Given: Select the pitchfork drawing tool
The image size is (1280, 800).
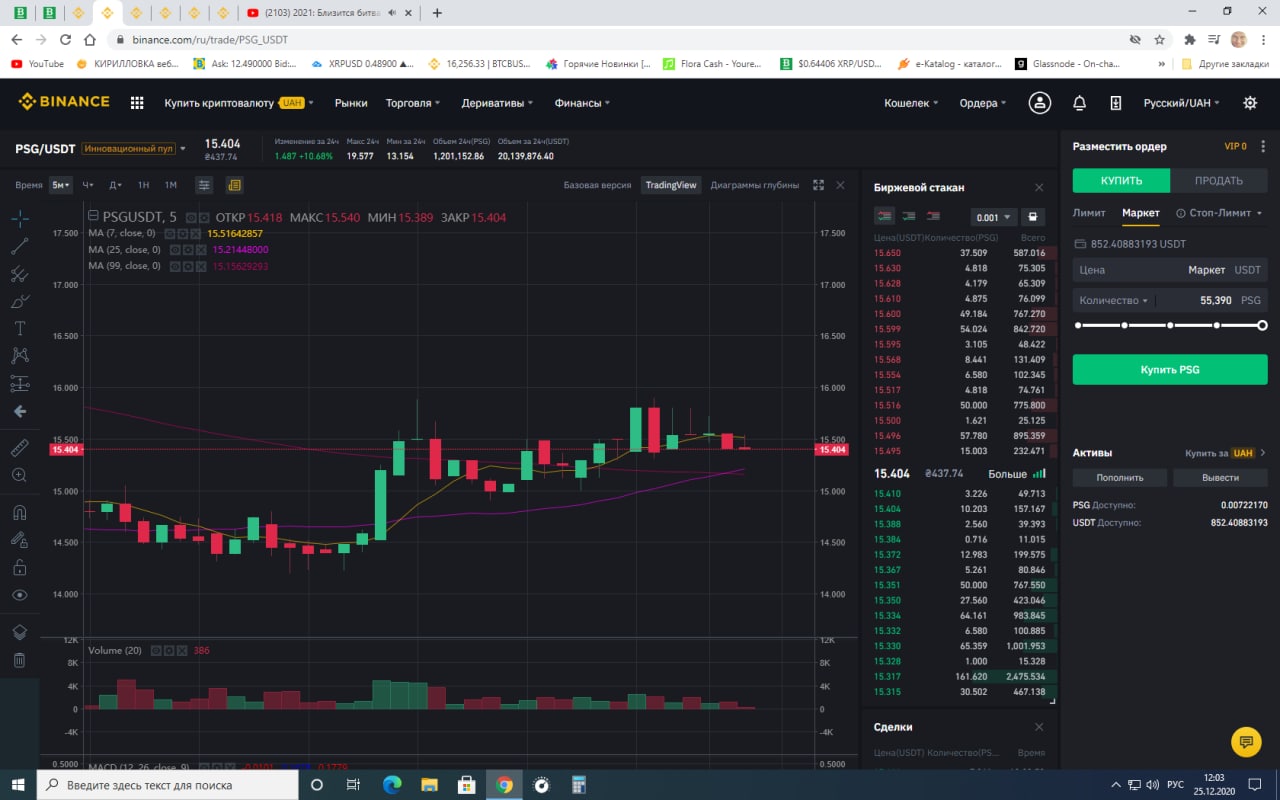Looking at the screenshot, I should [x=20, y=274].
